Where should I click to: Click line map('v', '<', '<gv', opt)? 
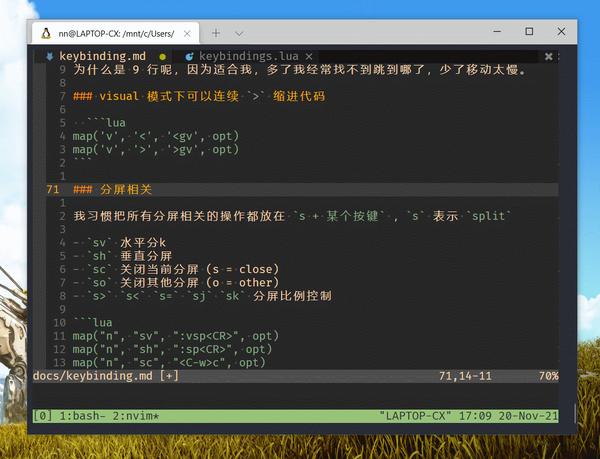click(156, 136)
